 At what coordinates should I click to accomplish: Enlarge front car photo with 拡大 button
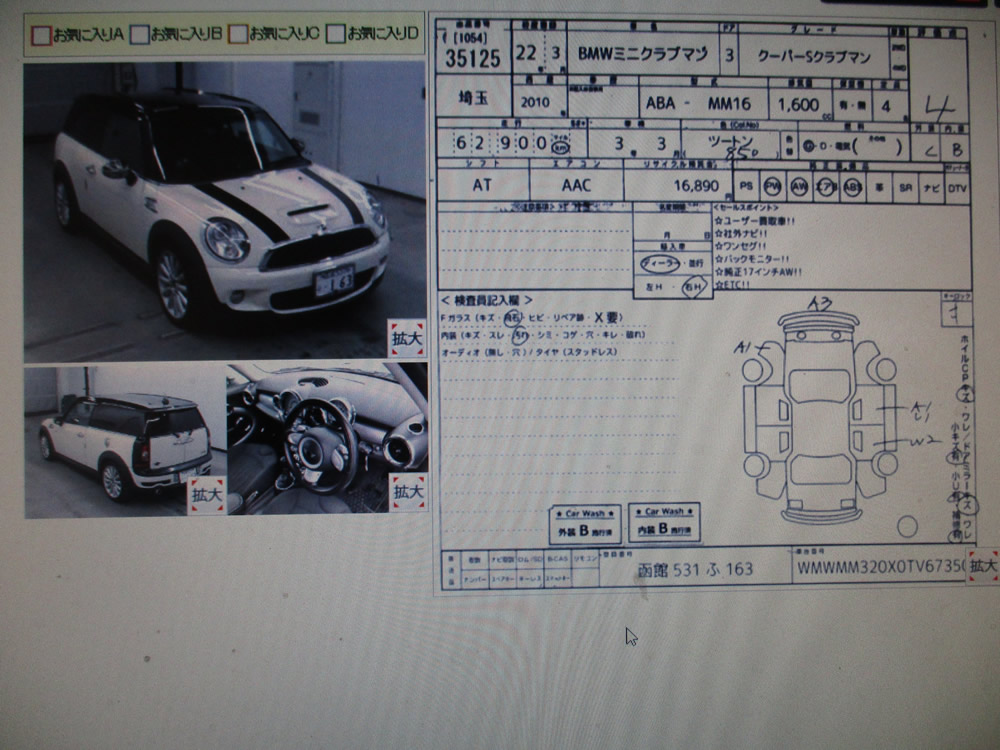[x=407, y=339]
